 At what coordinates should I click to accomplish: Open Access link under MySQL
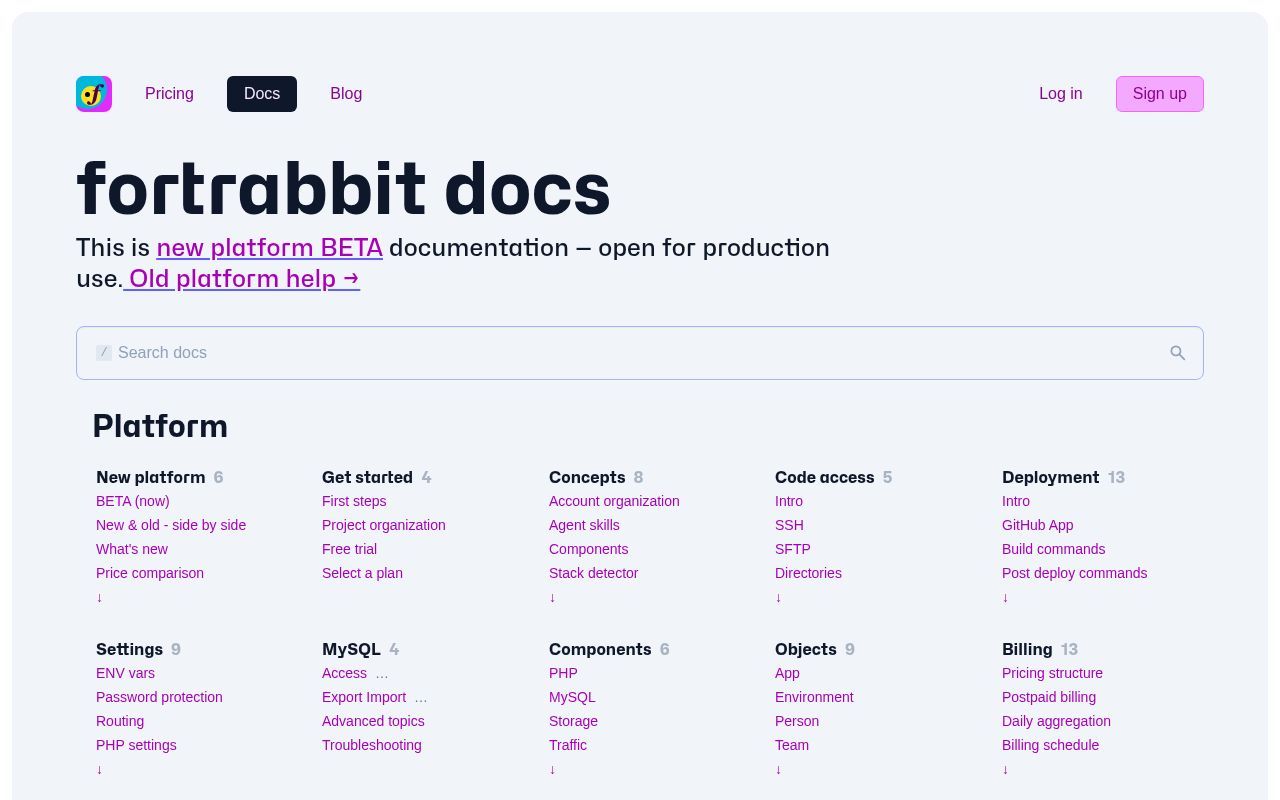344,673
